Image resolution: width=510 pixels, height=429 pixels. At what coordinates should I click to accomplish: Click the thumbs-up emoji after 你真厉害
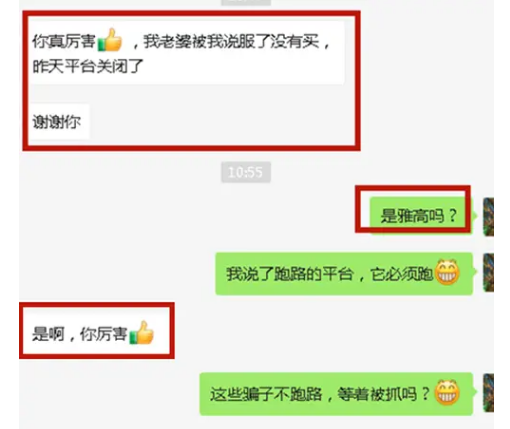point(110,40)
